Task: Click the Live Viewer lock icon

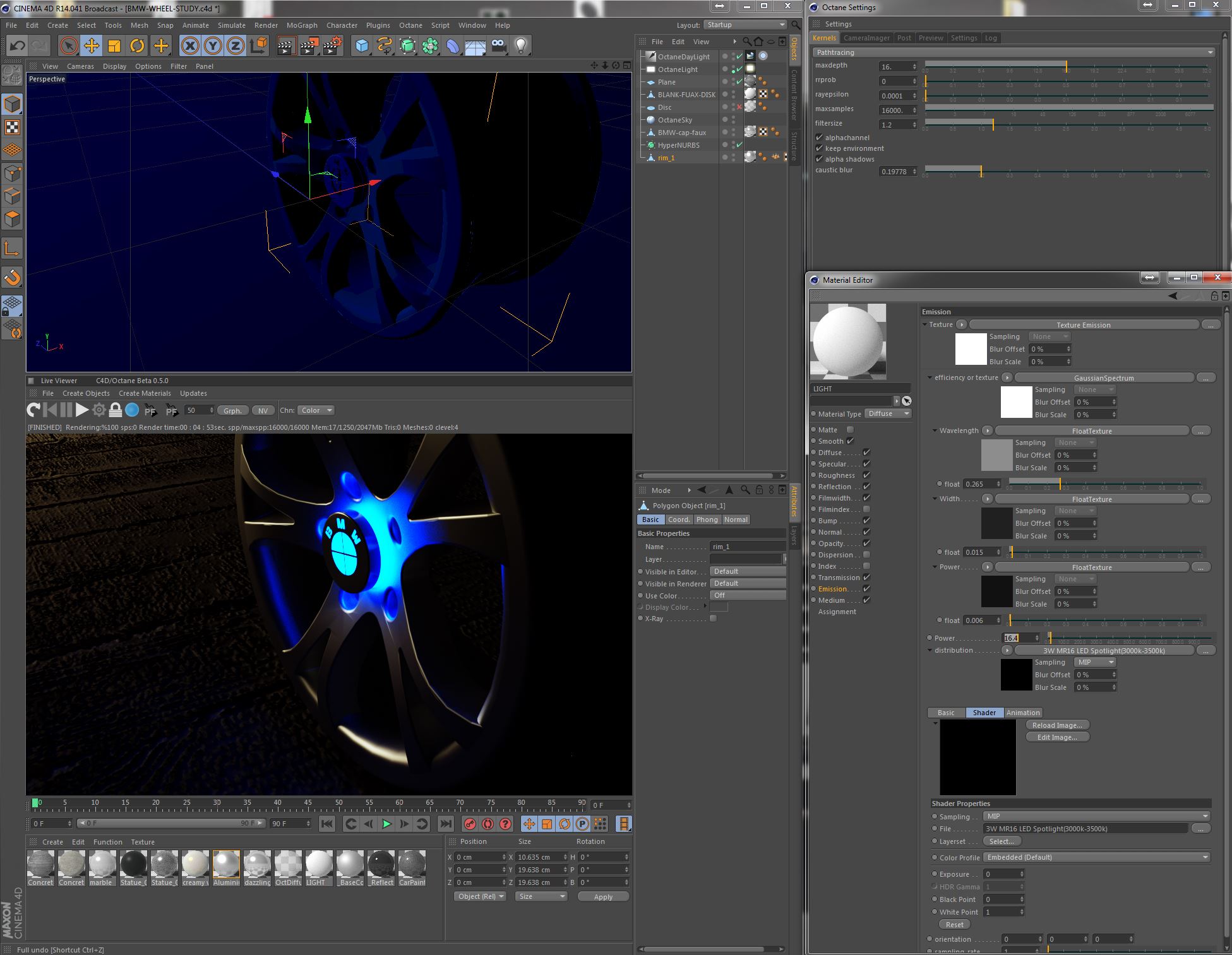Action: [116, 410]
